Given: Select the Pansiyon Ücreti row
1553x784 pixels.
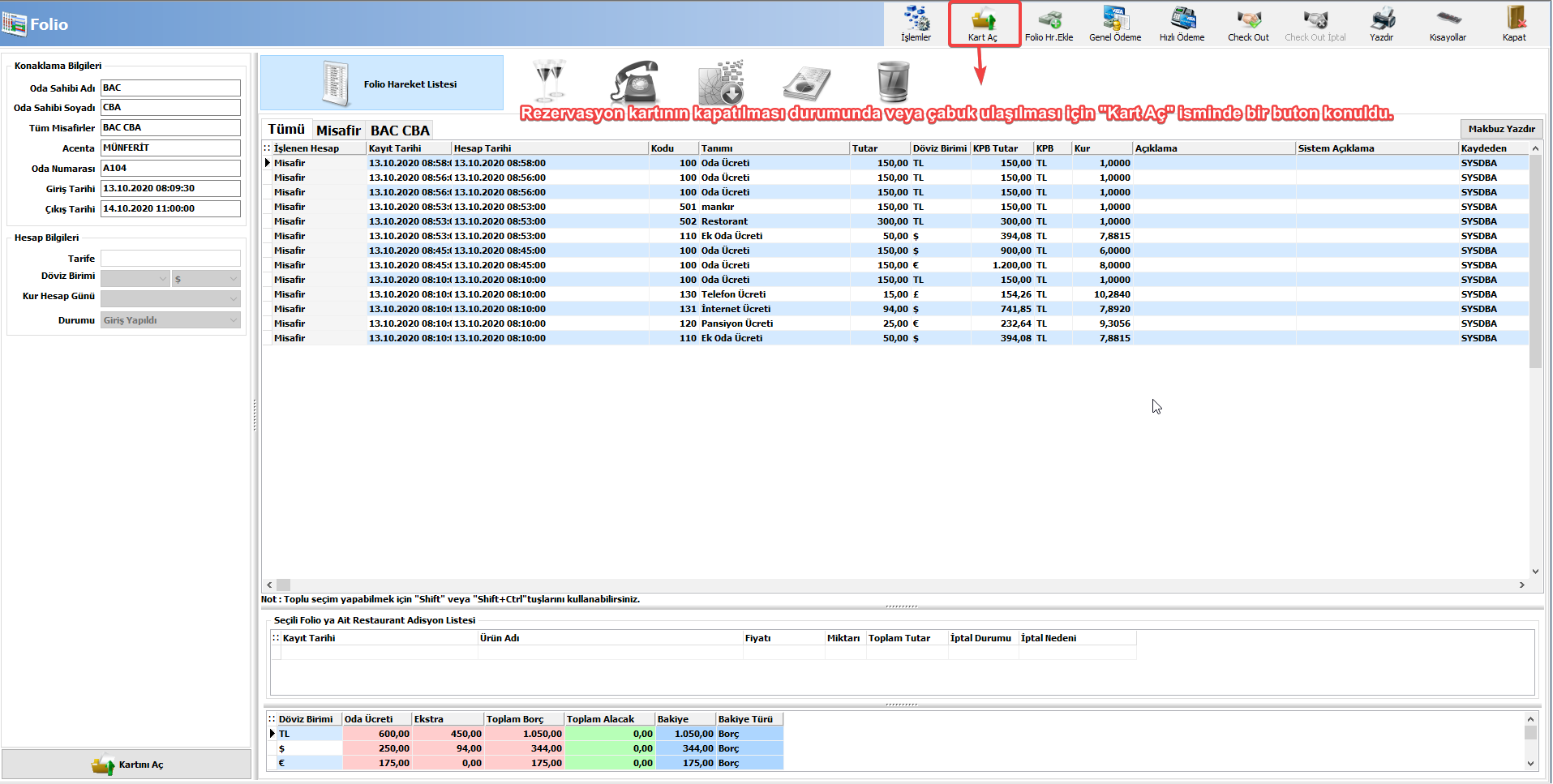Looking at the screenshot, I should point(895,323).
